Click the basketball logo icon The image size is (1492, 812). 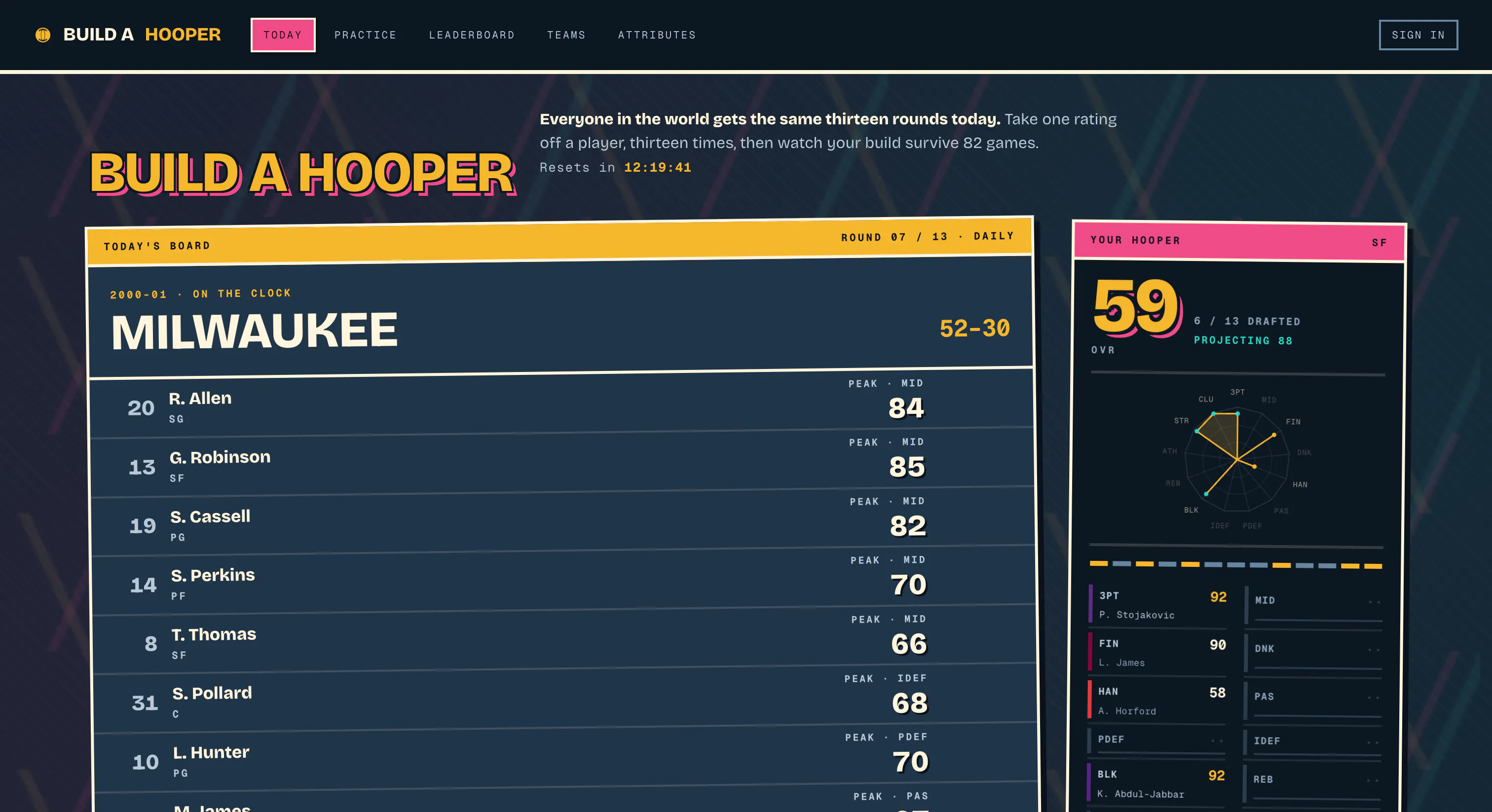[x=43, y=35]
